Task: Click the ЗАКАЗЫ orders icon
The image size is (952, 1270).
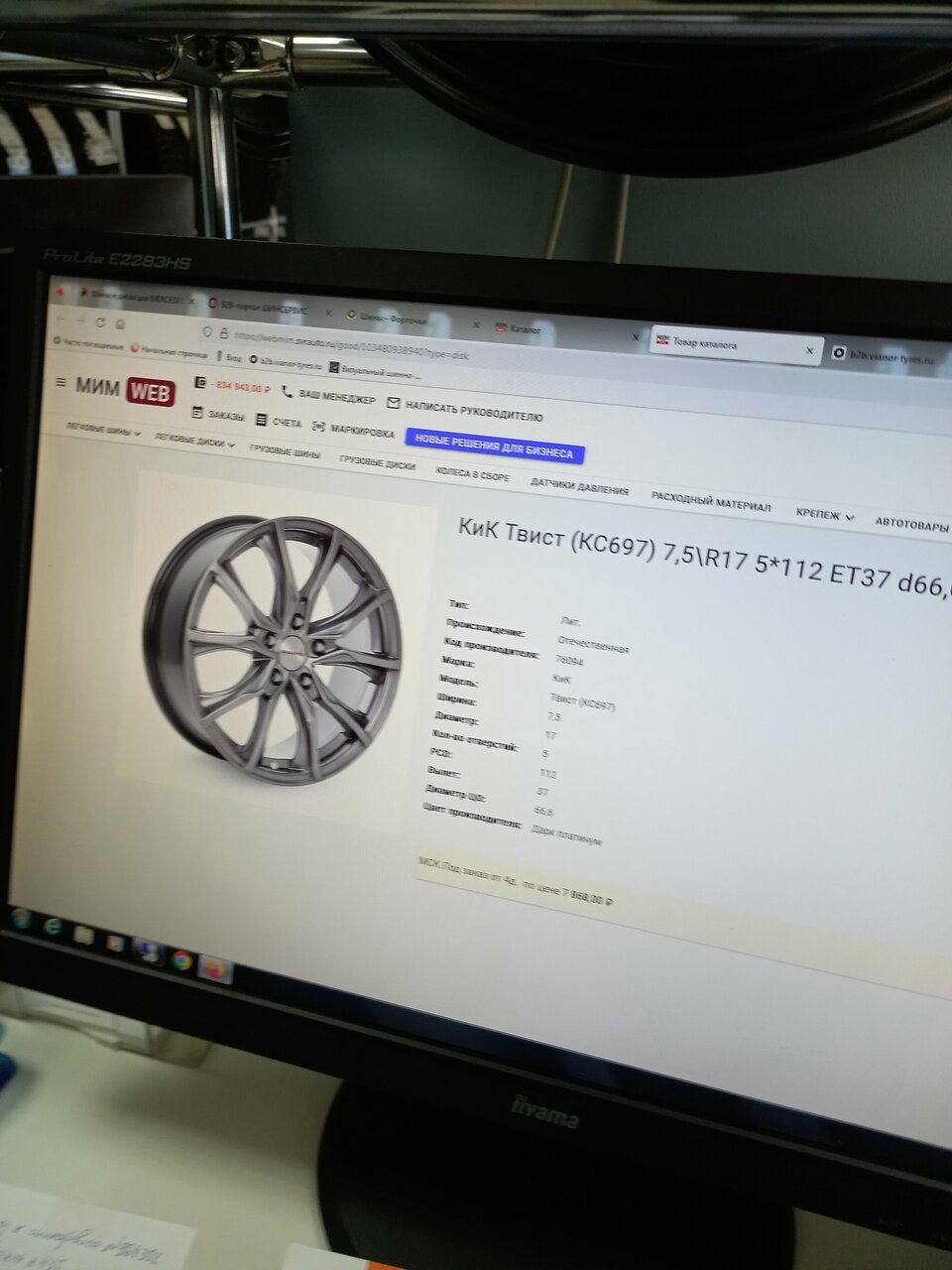Action: 196,413
